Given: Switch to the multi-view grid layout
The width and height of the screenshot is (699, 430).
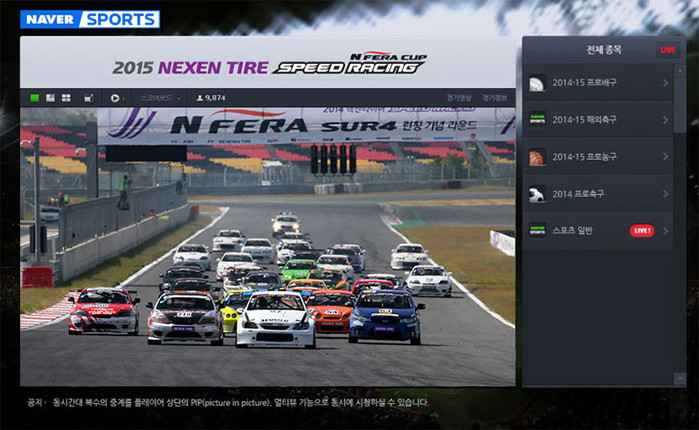Looking at the screenshot, I should [66, 98].
